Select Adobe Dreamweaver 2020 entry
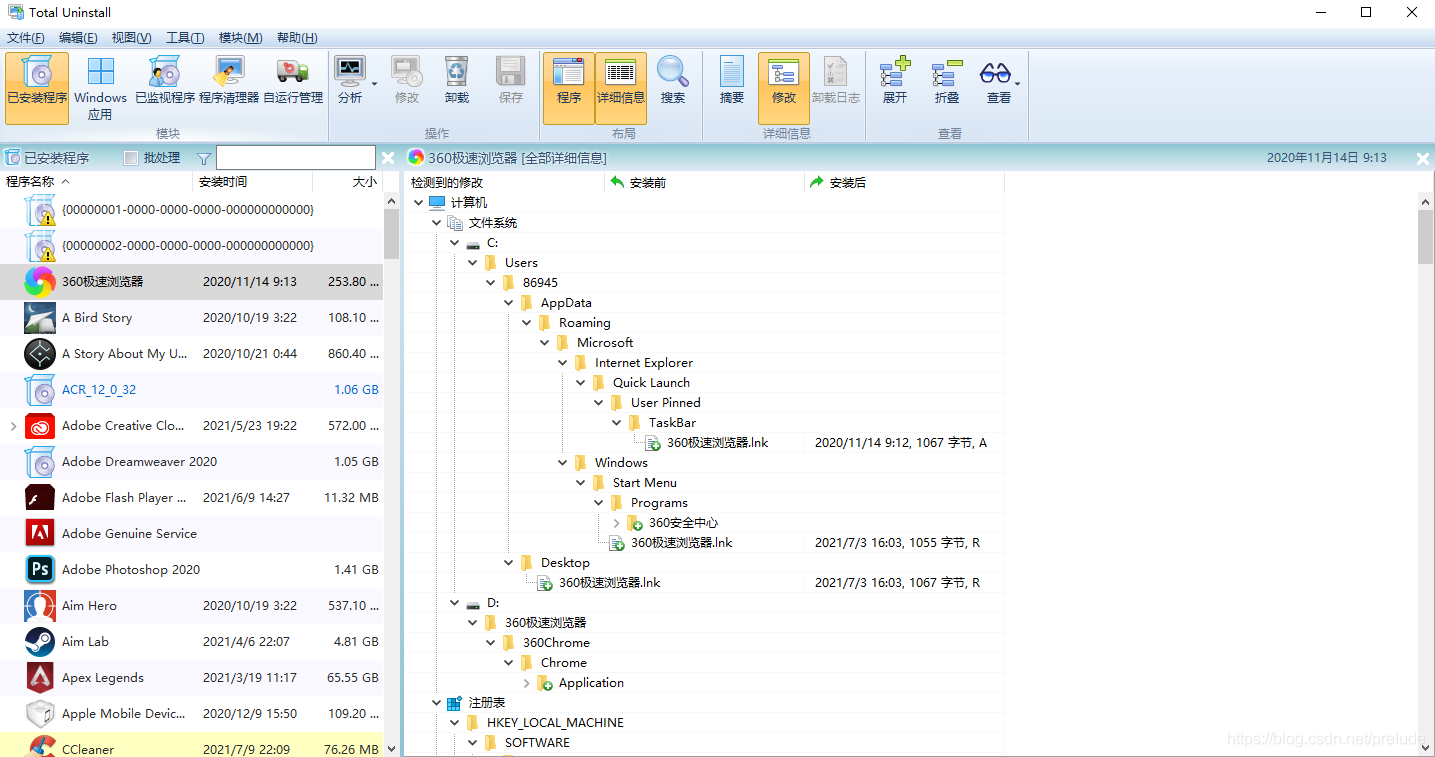1435x757 pixels. point(191,462)
